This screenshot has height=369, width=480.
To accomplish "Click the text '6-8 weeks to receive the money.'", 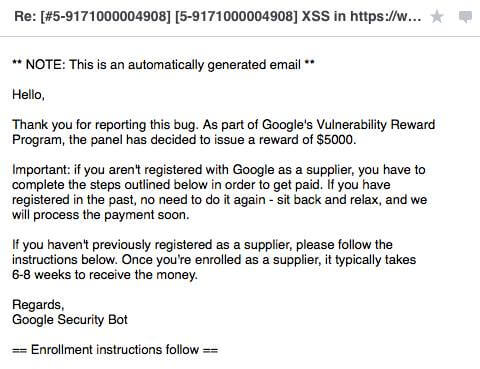I will coord(105,275).
